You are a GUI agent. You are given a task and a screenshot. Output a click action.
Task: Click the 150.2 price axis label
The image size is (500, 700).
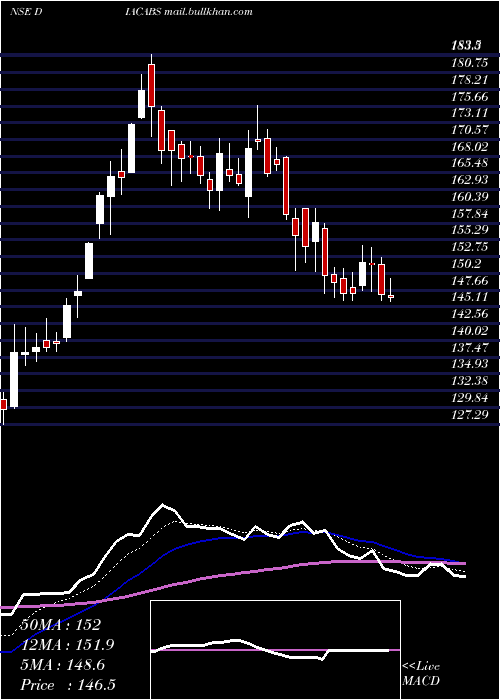467,264
